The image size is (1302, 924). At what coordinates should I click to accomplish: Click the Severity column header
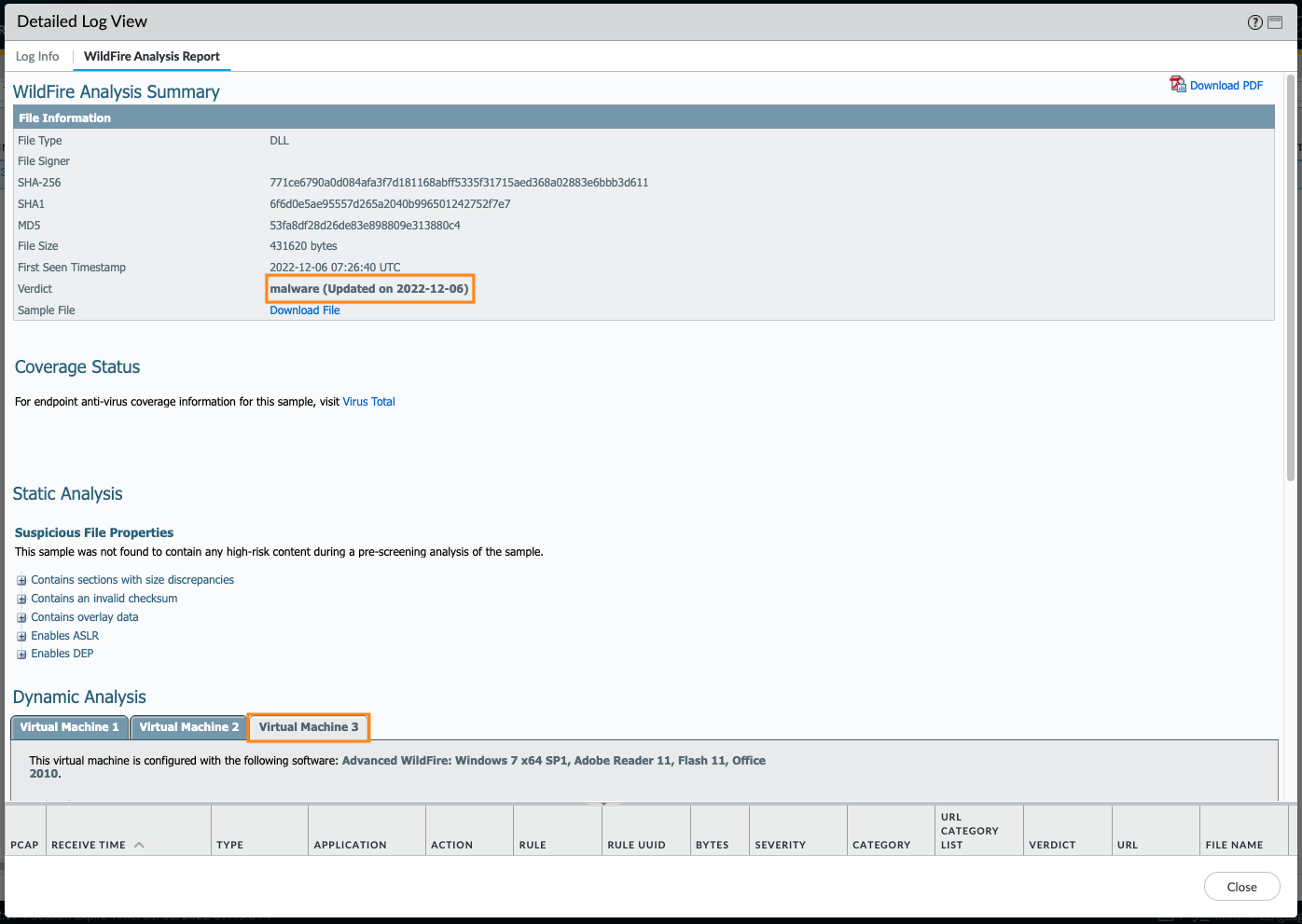tap(780, 845)
